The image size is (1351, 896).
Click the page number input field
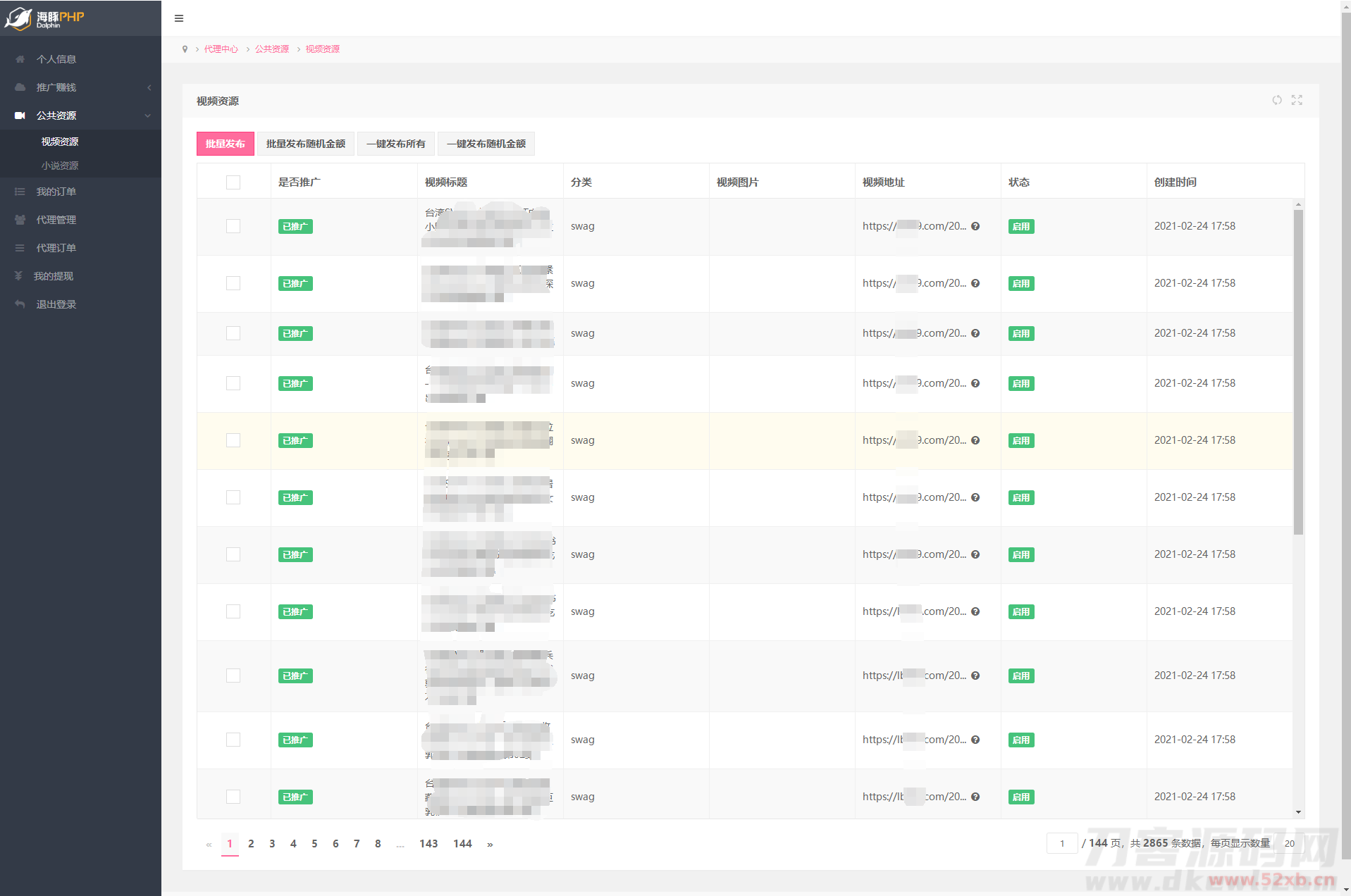pyautogui.click(x=1061, y=843)
